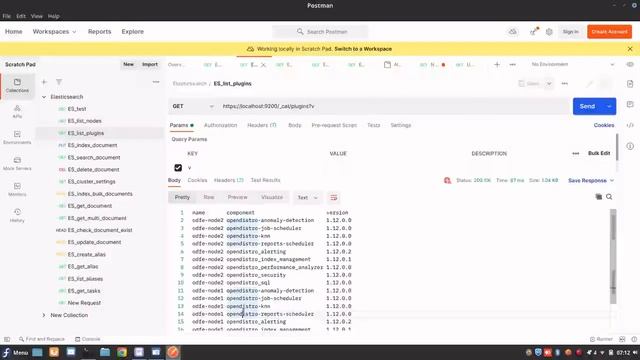
Task: Open the Environments sidebar panel
Action: click(x=17, y=138)
